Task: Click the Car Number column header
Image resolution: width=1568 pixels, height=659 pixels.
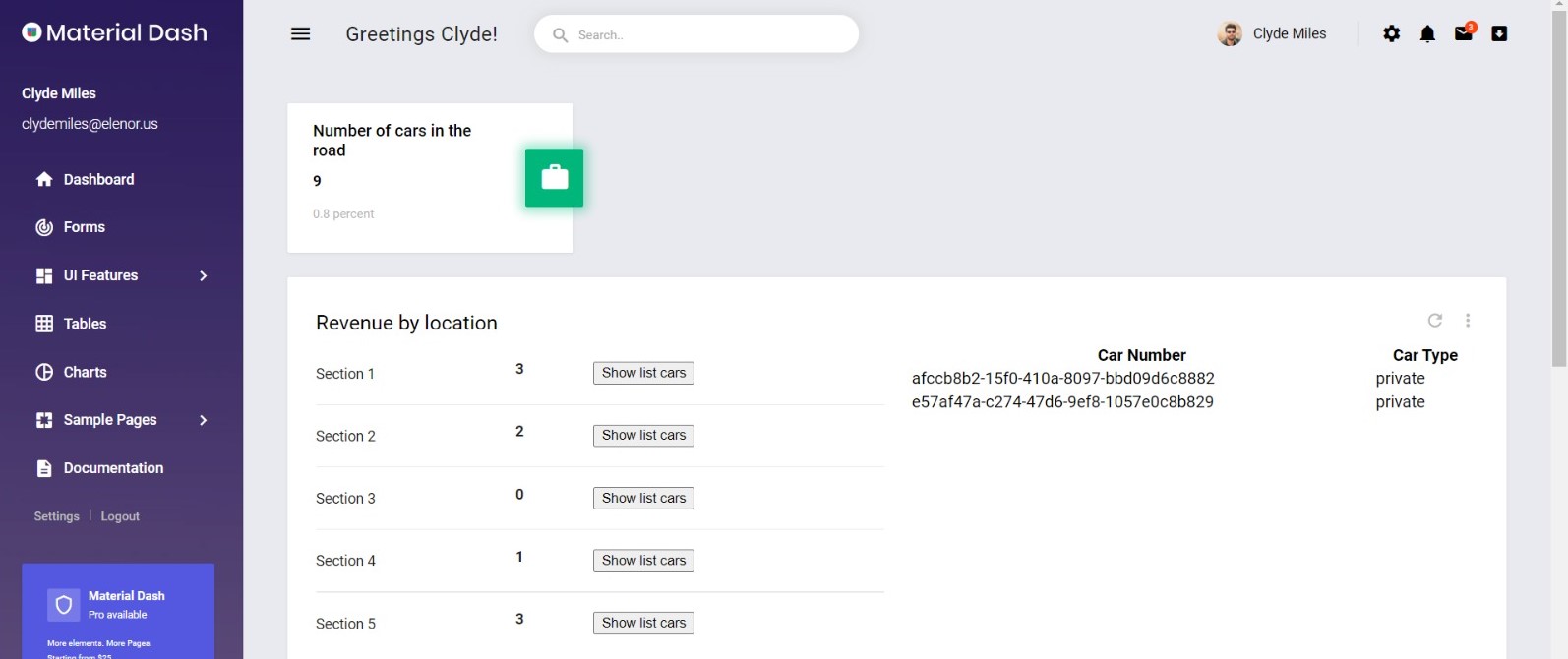Action: point(1141,355)
